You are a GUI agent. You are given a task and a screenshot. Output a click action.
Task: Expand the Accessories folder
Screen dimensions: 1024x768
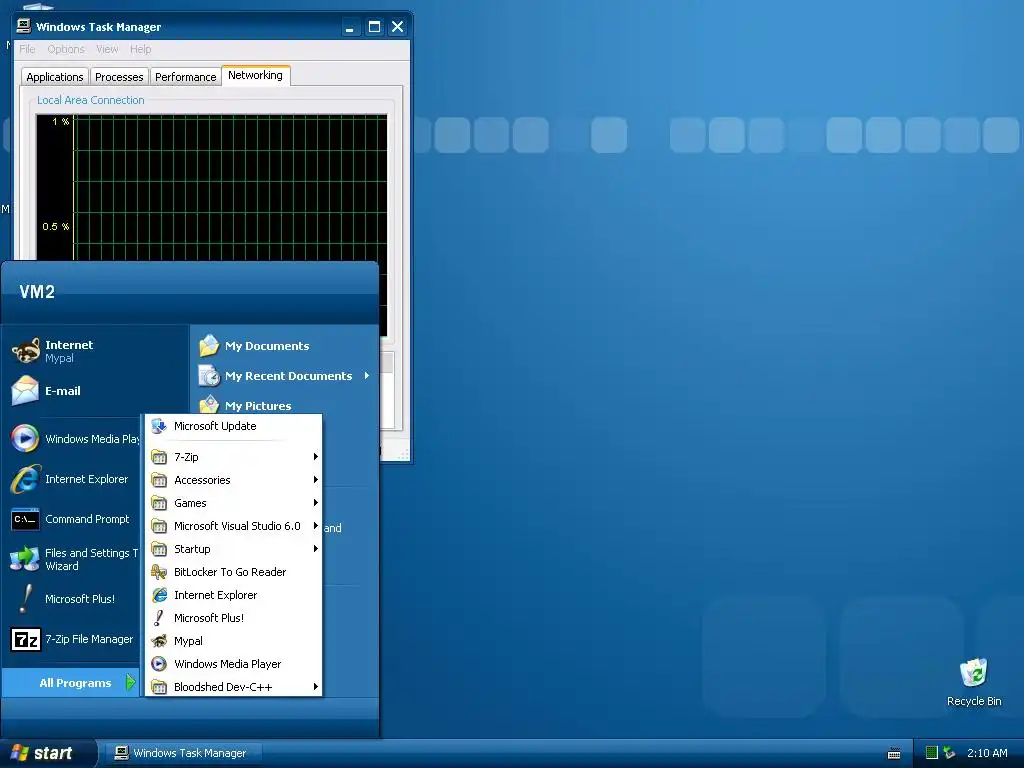234,480
